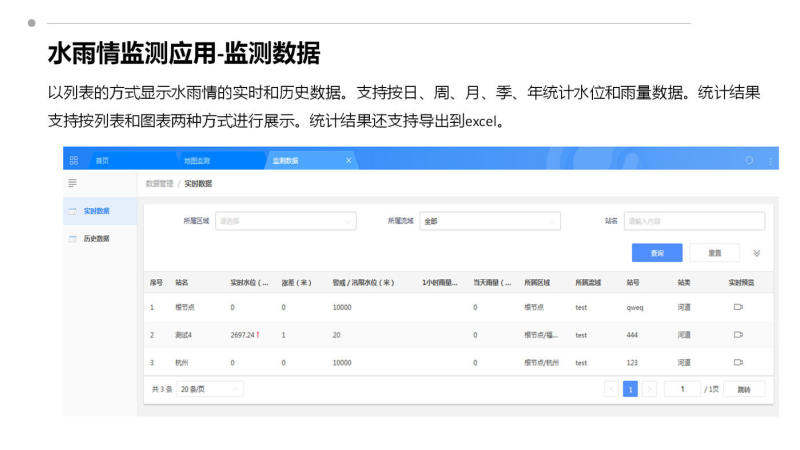Click the circular user icon at top right
Viewport: 800px width, 450px height.
[749, 160]
